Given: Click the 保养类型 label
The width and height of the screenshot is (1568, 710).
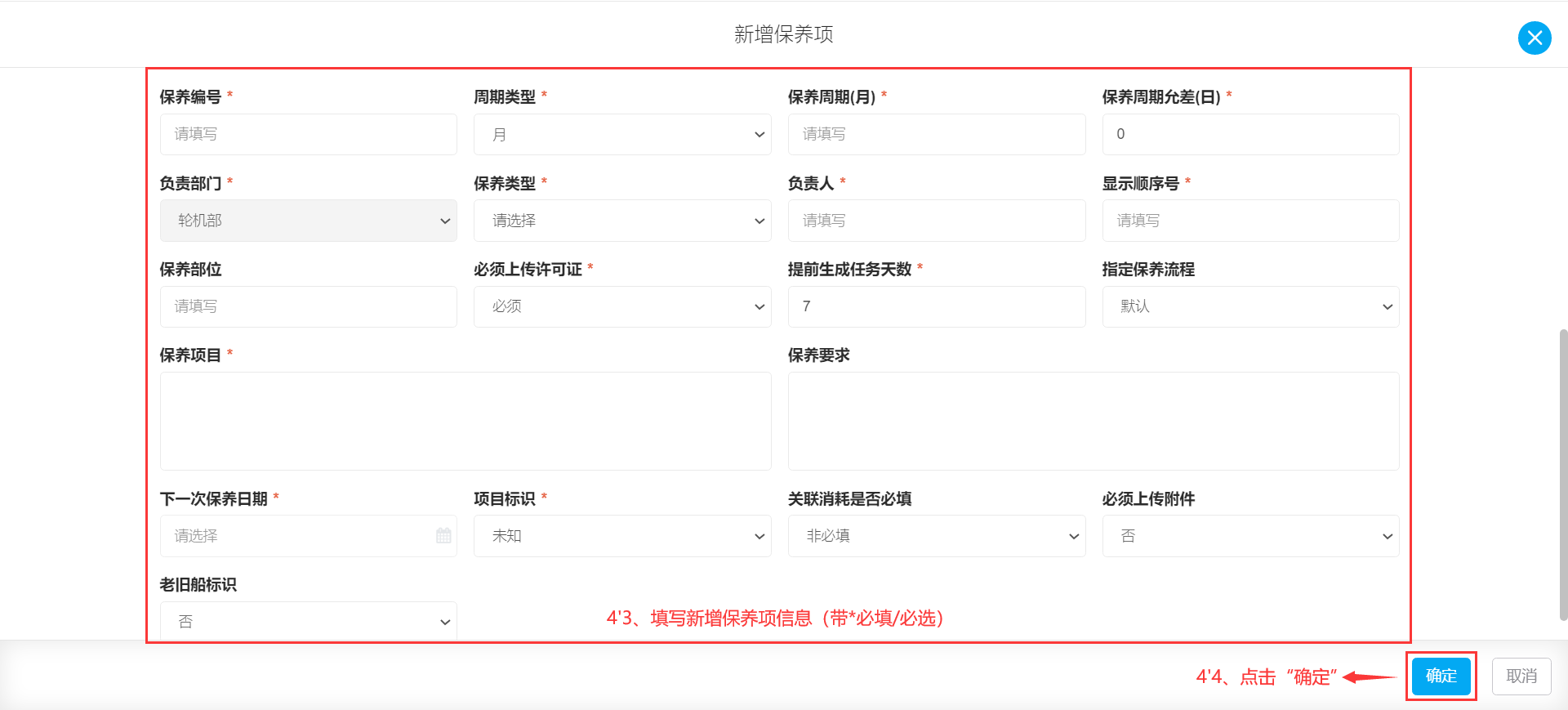Looking at the screenshot, I should click(x=505, y=183).
